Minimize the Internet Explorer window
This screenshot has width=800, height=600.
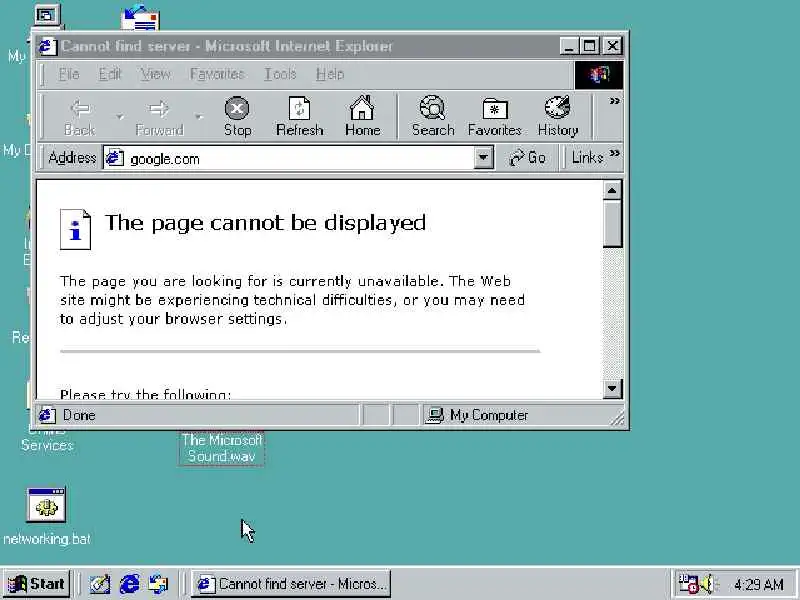point(569,46)
